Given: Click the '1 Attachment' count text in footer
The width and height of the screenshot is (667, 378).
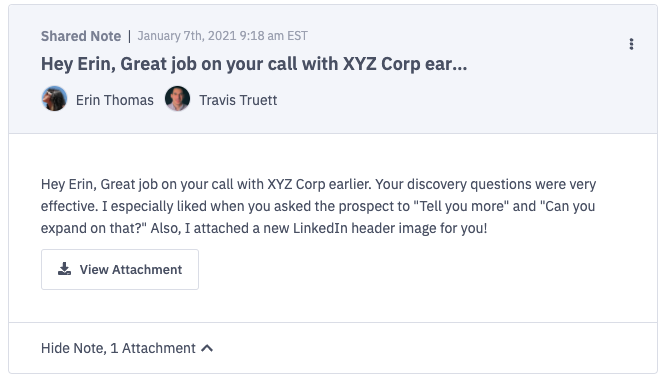Looking at the screenshot, I should 153,348.
